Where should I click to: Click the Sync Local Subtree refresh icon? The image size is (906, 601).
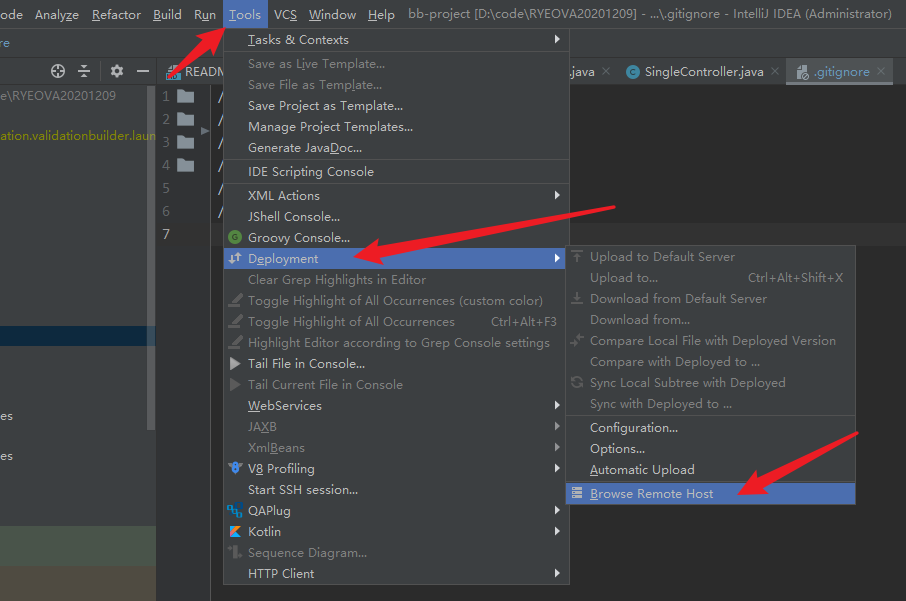[x=577, y=382]
